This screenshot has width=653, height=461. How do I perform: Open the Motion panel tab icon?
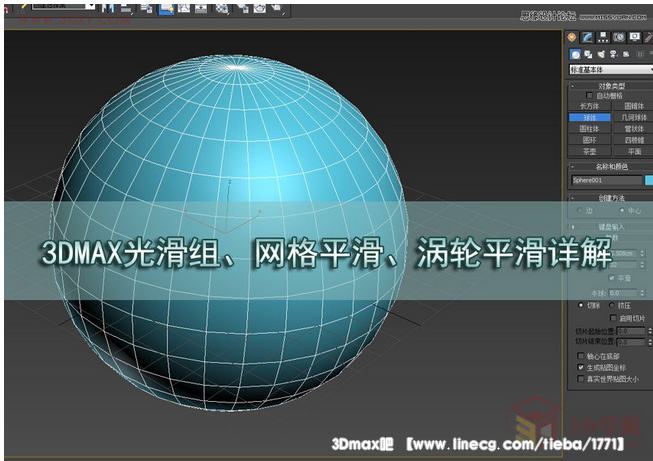pyautogui.click(x=619, y=37)
